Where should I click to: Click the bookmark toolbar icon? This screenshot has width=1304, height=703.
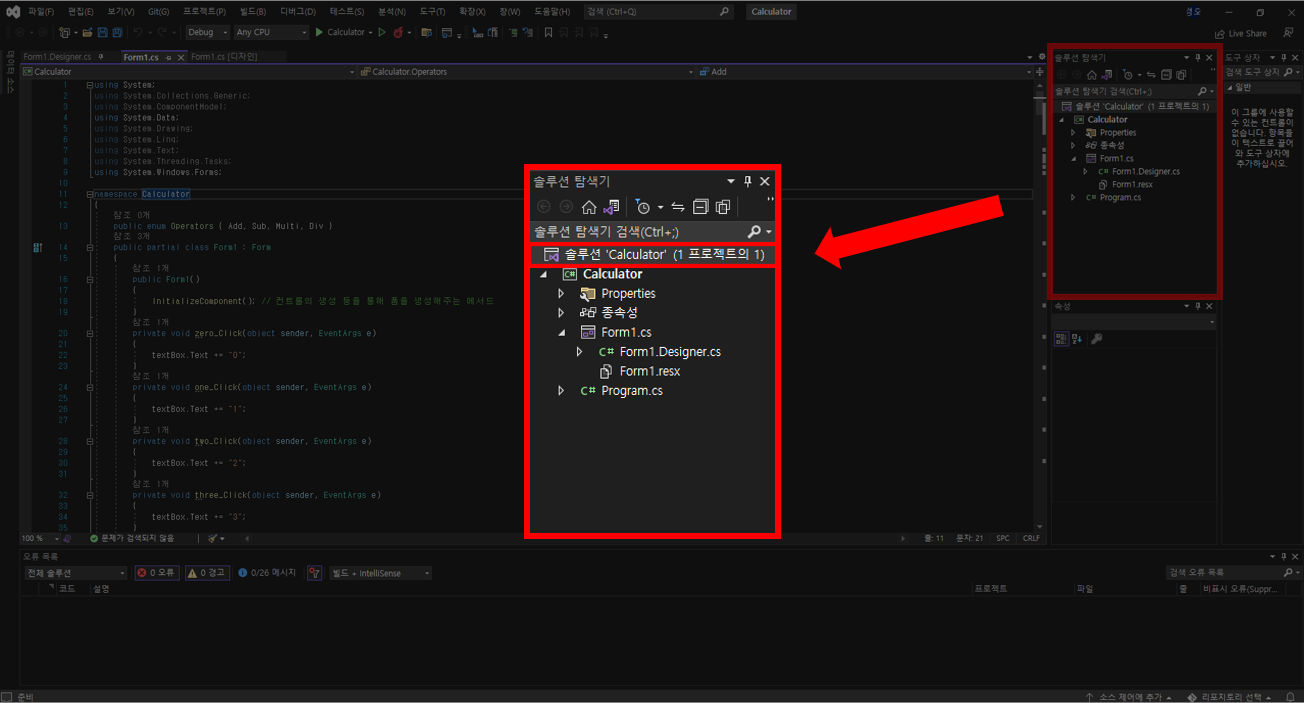coord(548,32)
